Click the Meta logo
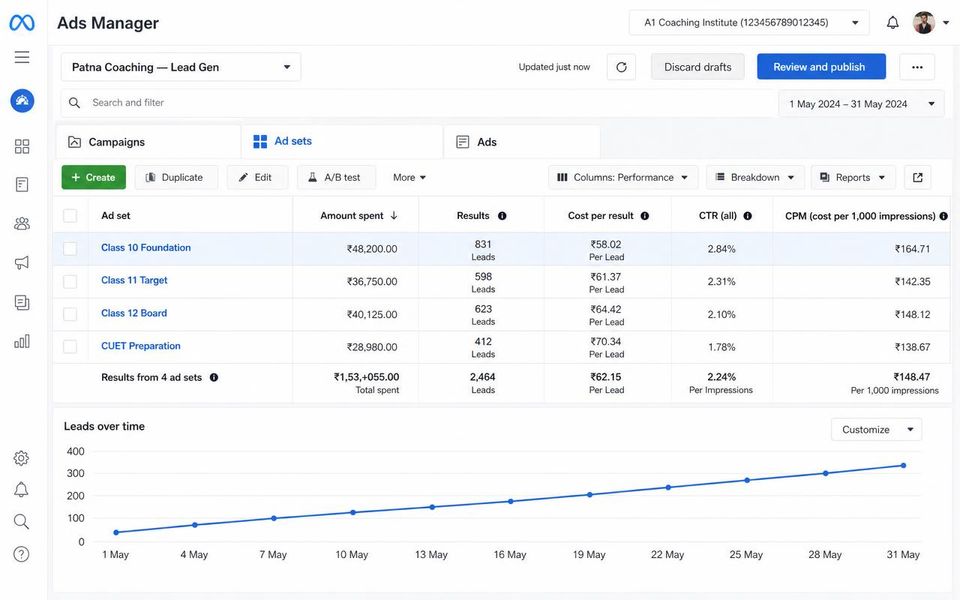This screenshot has width=960, height=600. [x=21, y=23]
